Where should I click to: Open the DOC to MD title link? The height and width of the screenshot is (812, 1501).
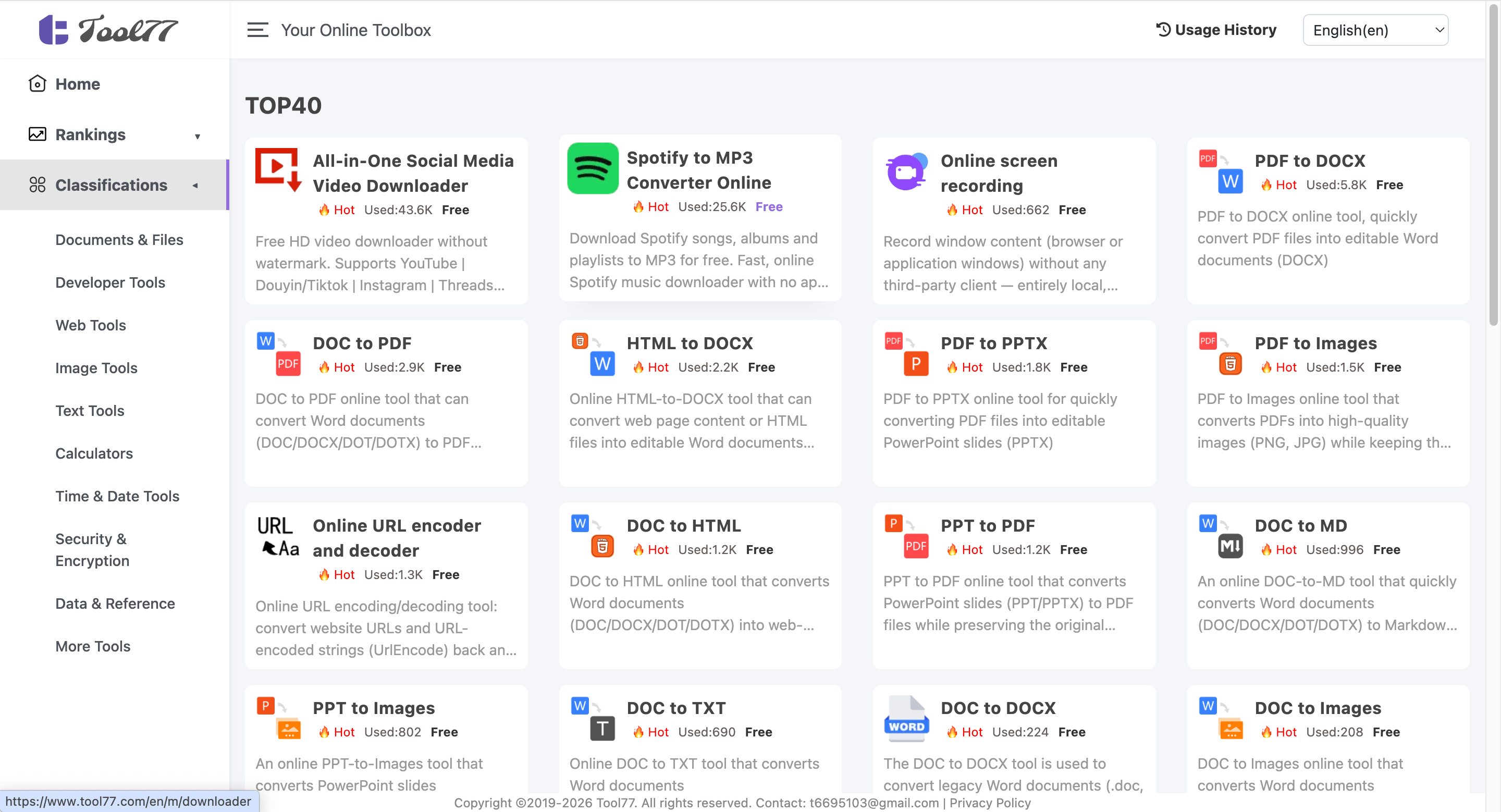tap(1300, 525)
